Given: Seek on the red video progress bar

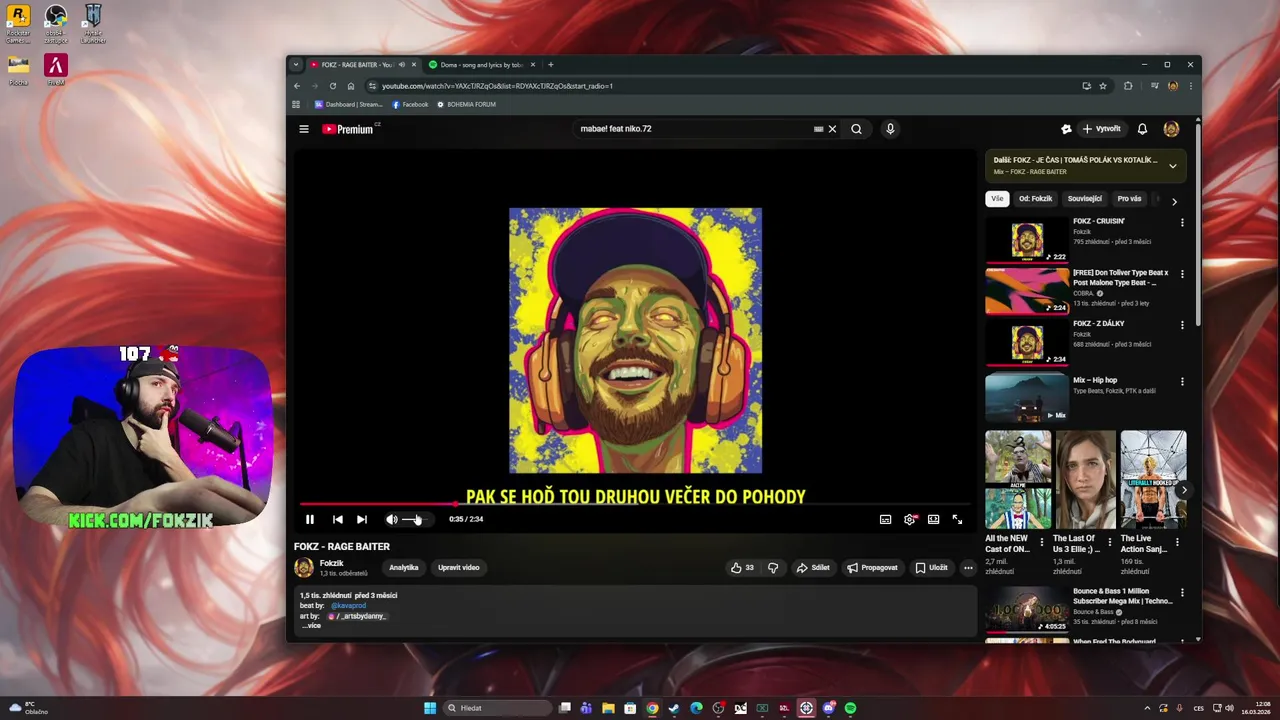Looking at the screenshot, I should coord(635,504).
